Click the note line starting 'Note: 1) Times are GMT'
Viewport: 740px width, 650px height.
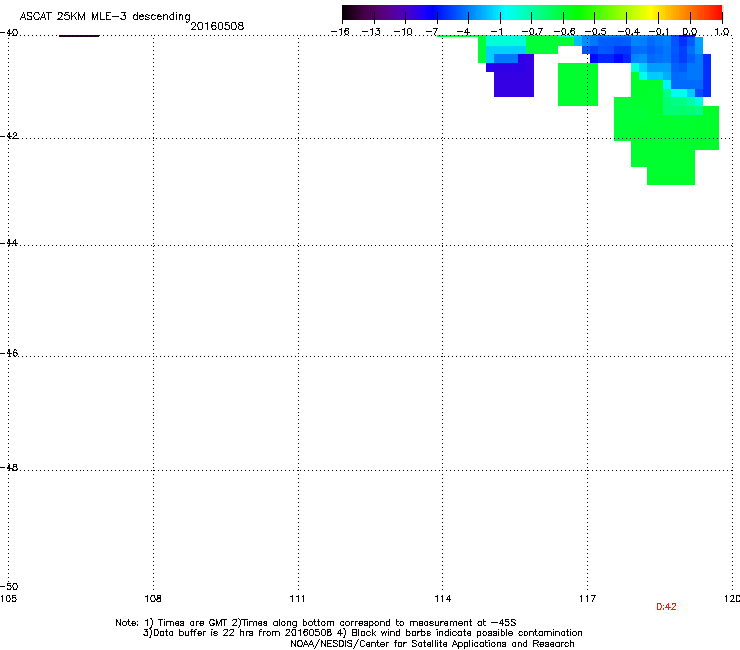coord(316,623)
